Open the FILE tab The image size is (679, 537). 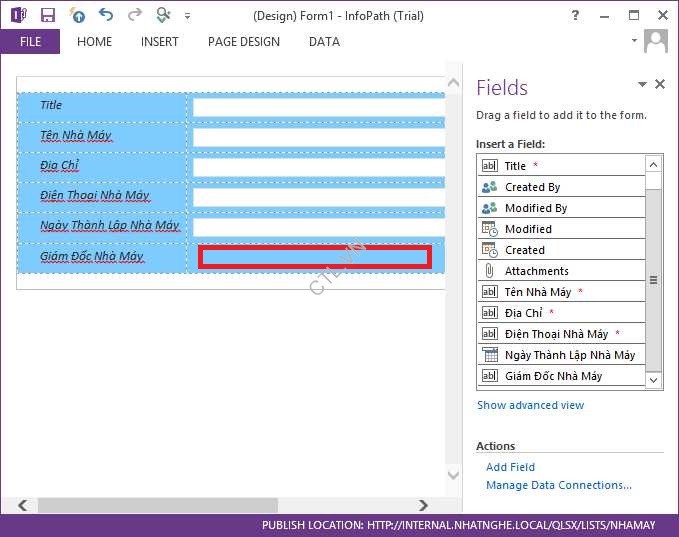pyautogui.click(x=30, y=42)
